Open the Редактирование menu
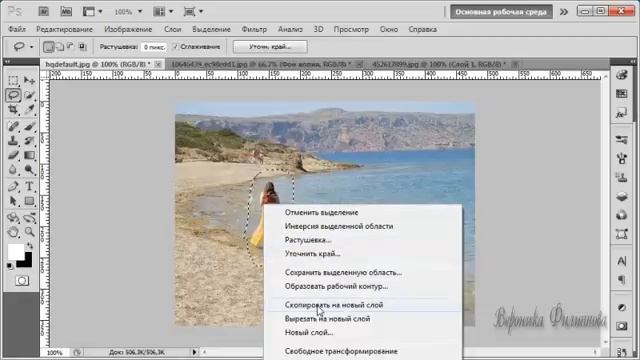640x360 pixels. coord(64,29)
